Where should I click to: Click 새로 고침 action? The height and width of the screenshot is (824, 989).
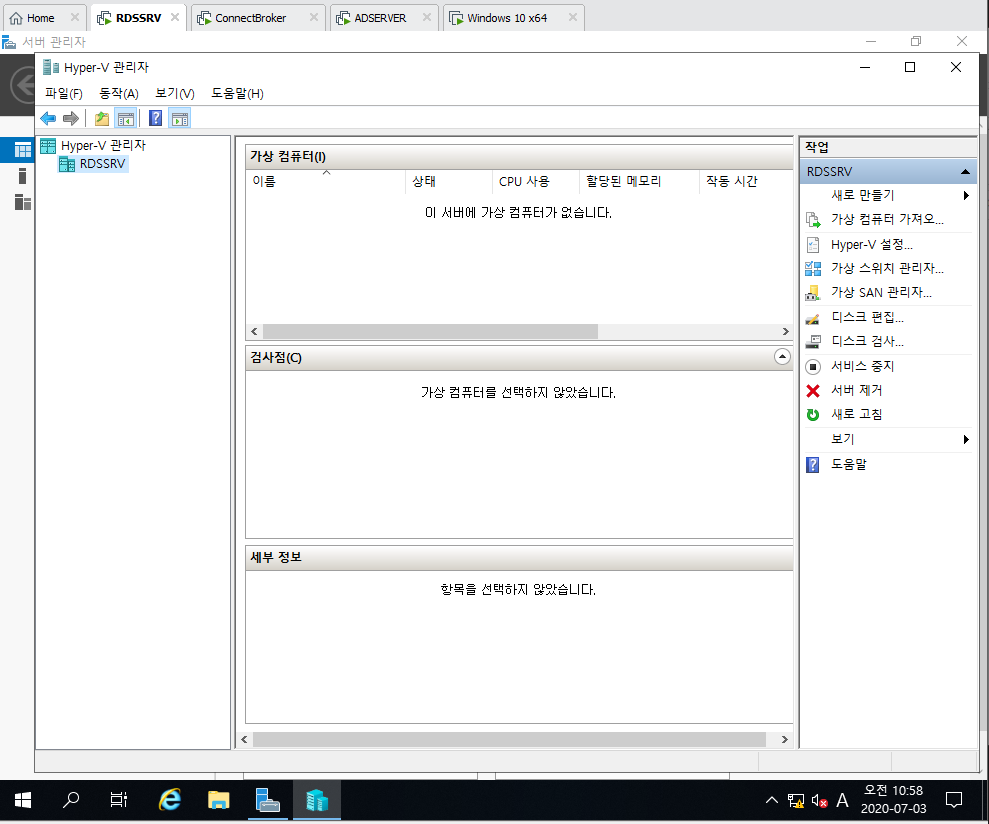pyautogui.click(x=856, y=415)
